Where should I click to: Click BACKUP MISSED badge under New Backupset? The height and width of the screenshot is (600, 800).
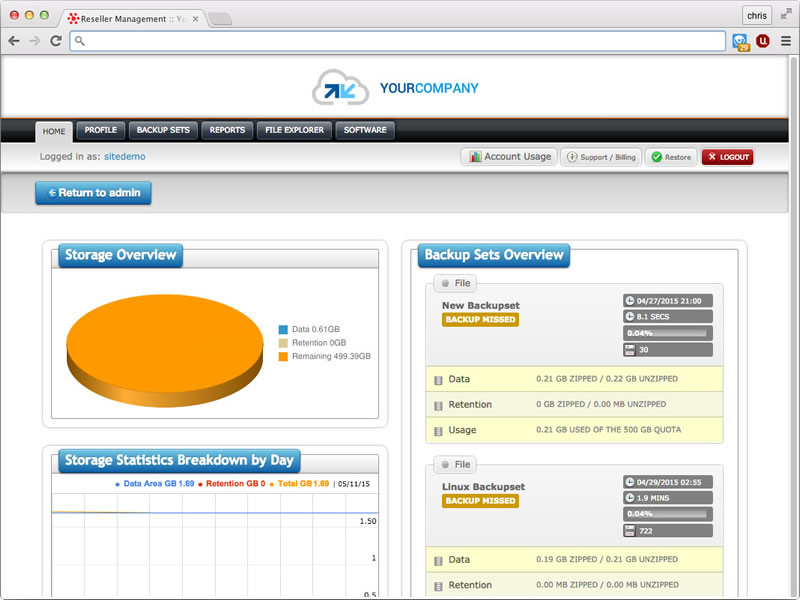point(481,320)
